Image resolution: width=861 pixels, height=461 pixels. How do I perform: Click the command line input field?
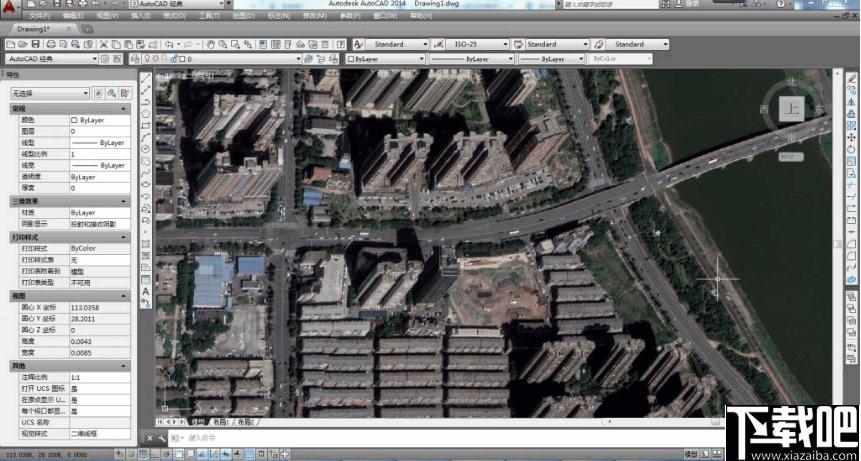click(439, 437)
